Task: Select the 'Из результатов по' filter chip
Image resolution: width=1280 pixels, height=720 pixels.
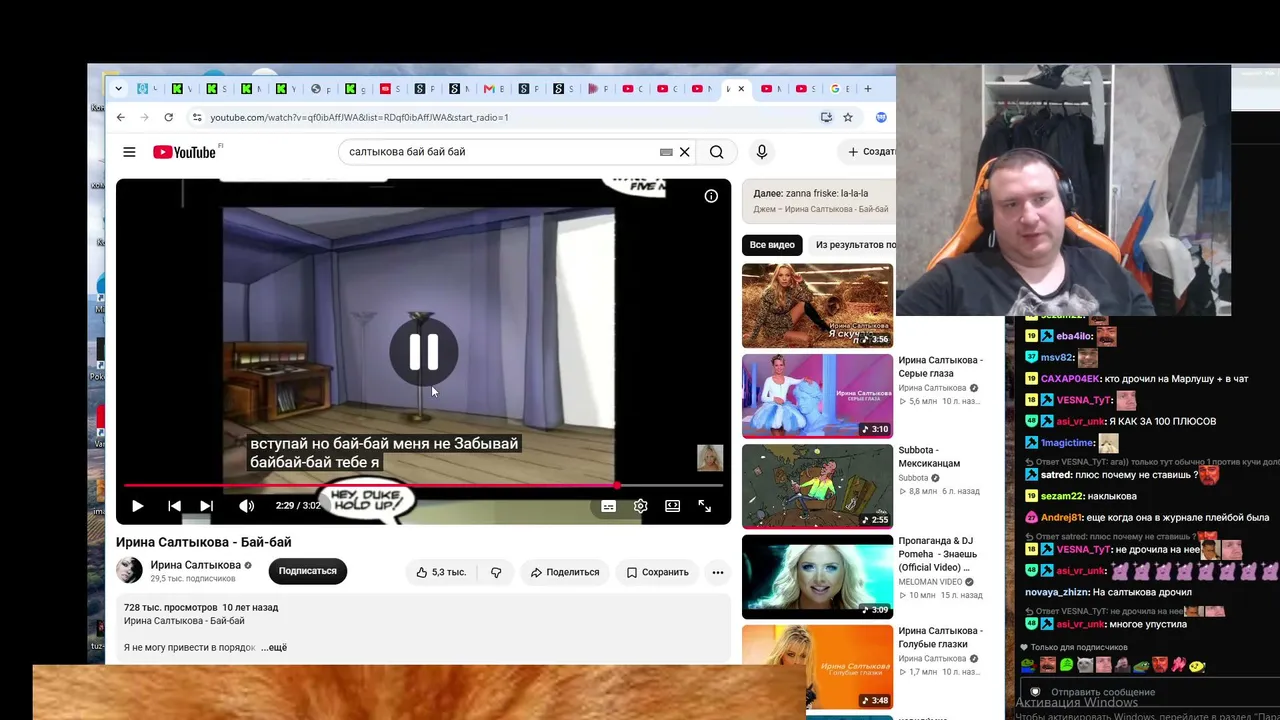Action: [x=855, y=245]
